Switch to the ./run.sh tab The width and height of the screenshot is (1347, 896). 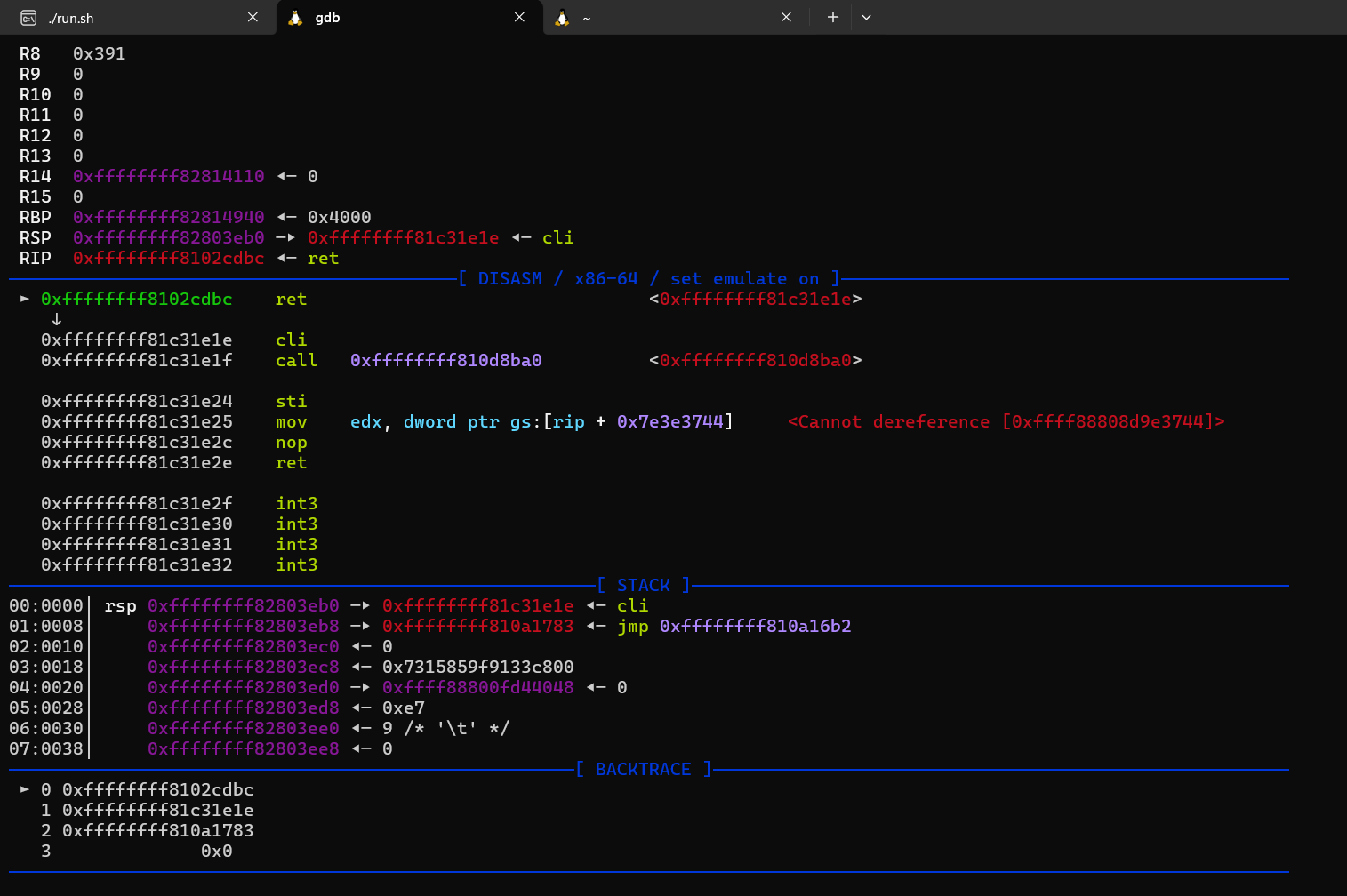tap(133, 17)
